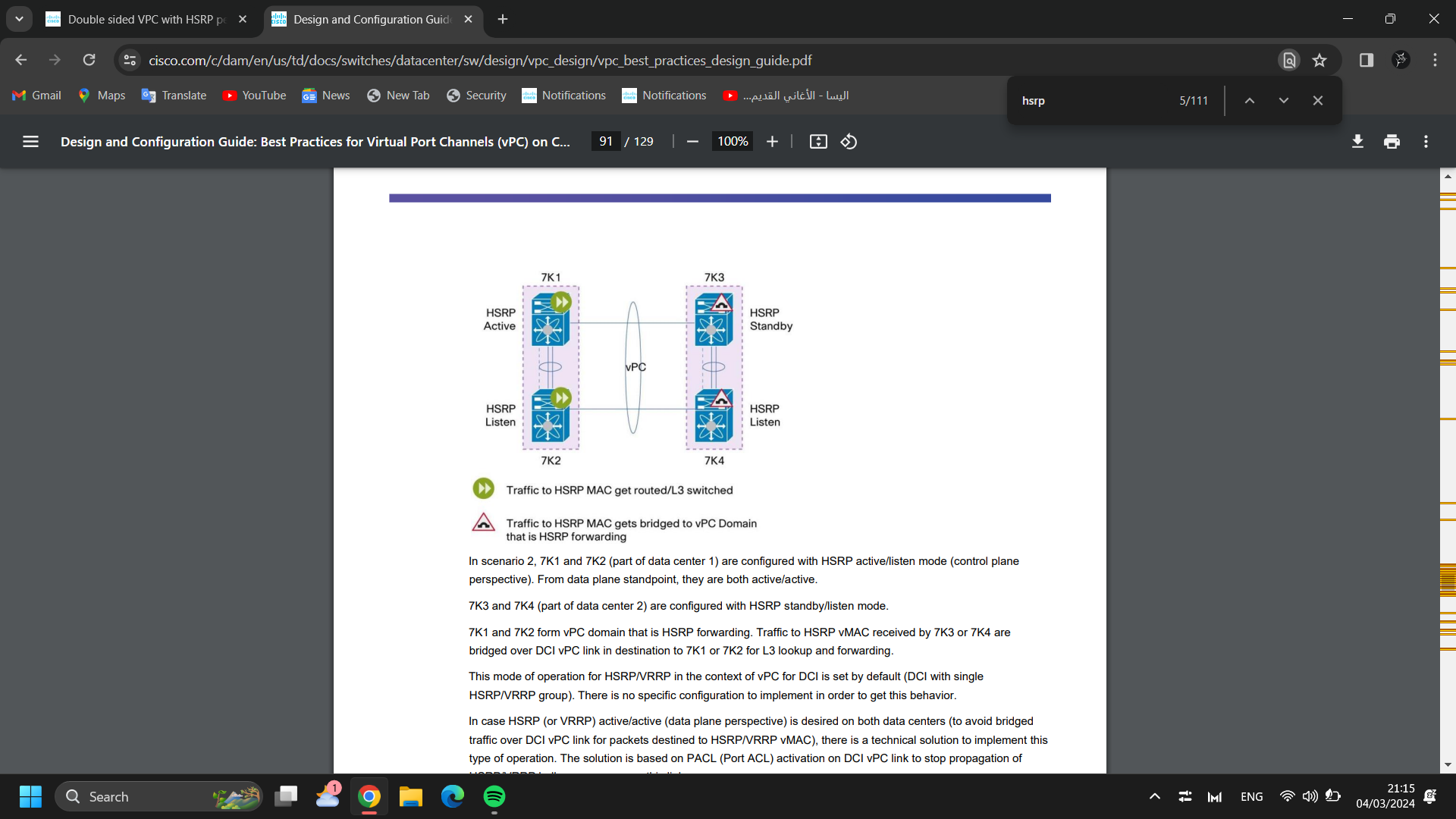The image size is (1456, 819).
Task: Zoom in using the plus icon
Action: click(771, 141)
